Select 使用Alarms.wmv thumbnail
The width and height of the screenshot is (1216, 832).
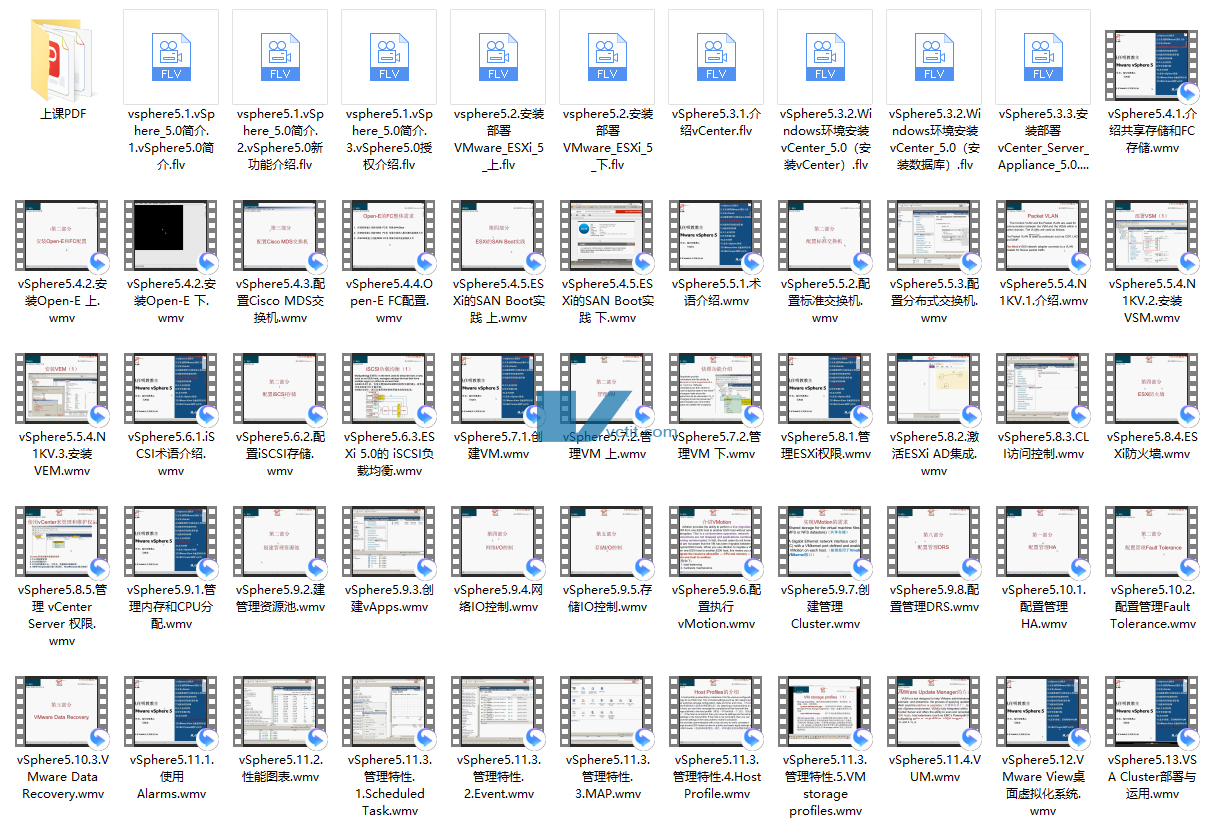171,712
